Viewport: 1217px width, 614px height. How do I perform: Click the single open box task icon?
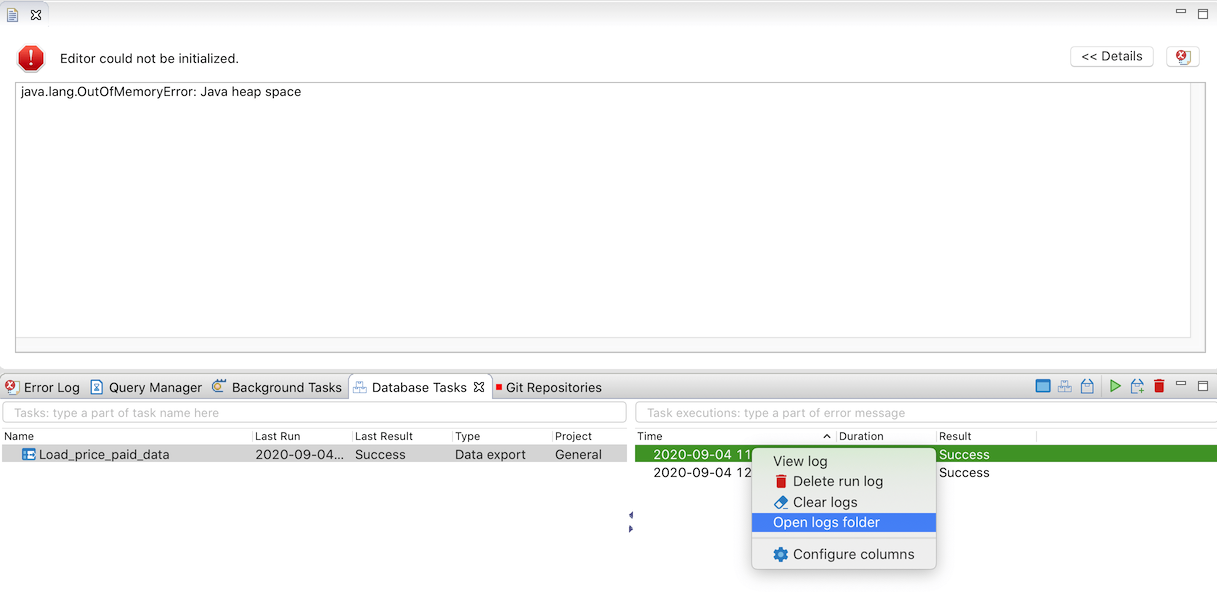(1087, 386)
